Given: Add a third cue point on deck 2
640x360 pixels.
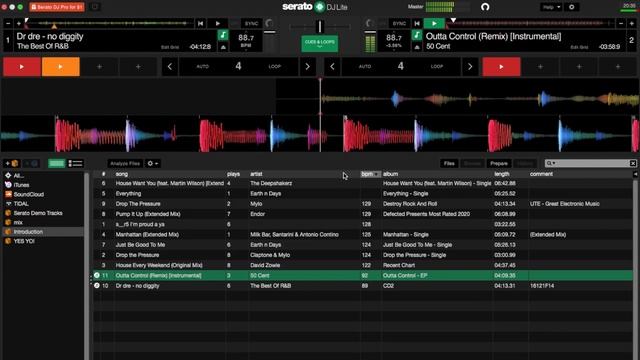Looking at the screenshot, I should [x=579, y=67].
